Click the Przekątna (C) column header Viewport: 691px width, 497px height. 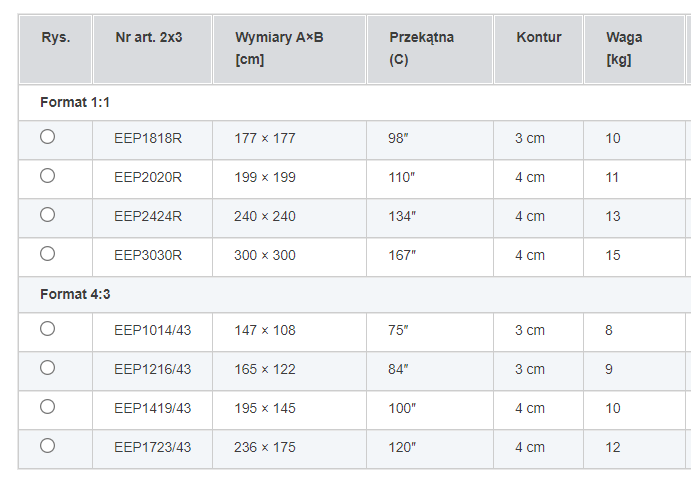[x=421, y=48]
